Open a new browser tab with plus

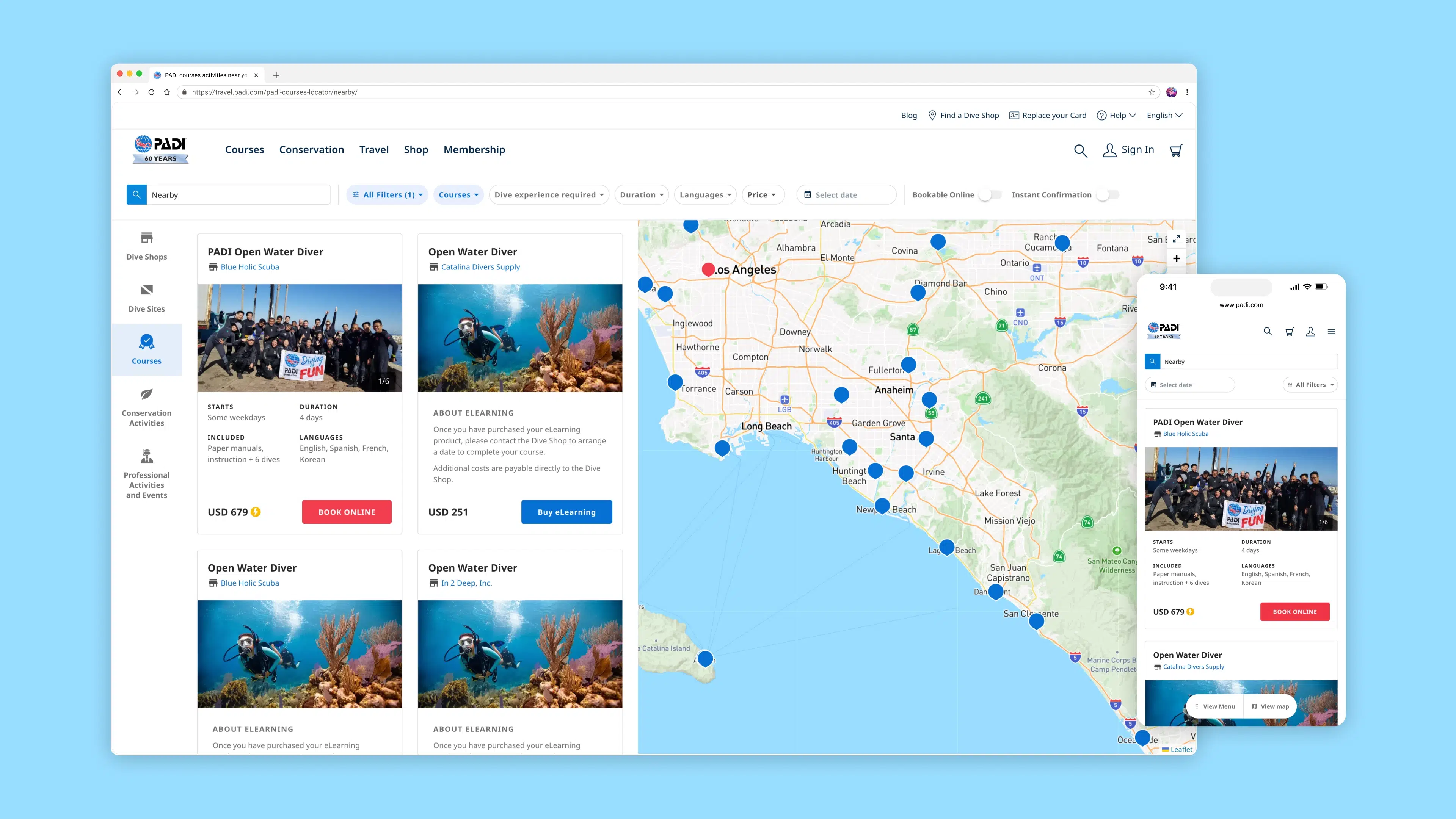coord(276,75)
